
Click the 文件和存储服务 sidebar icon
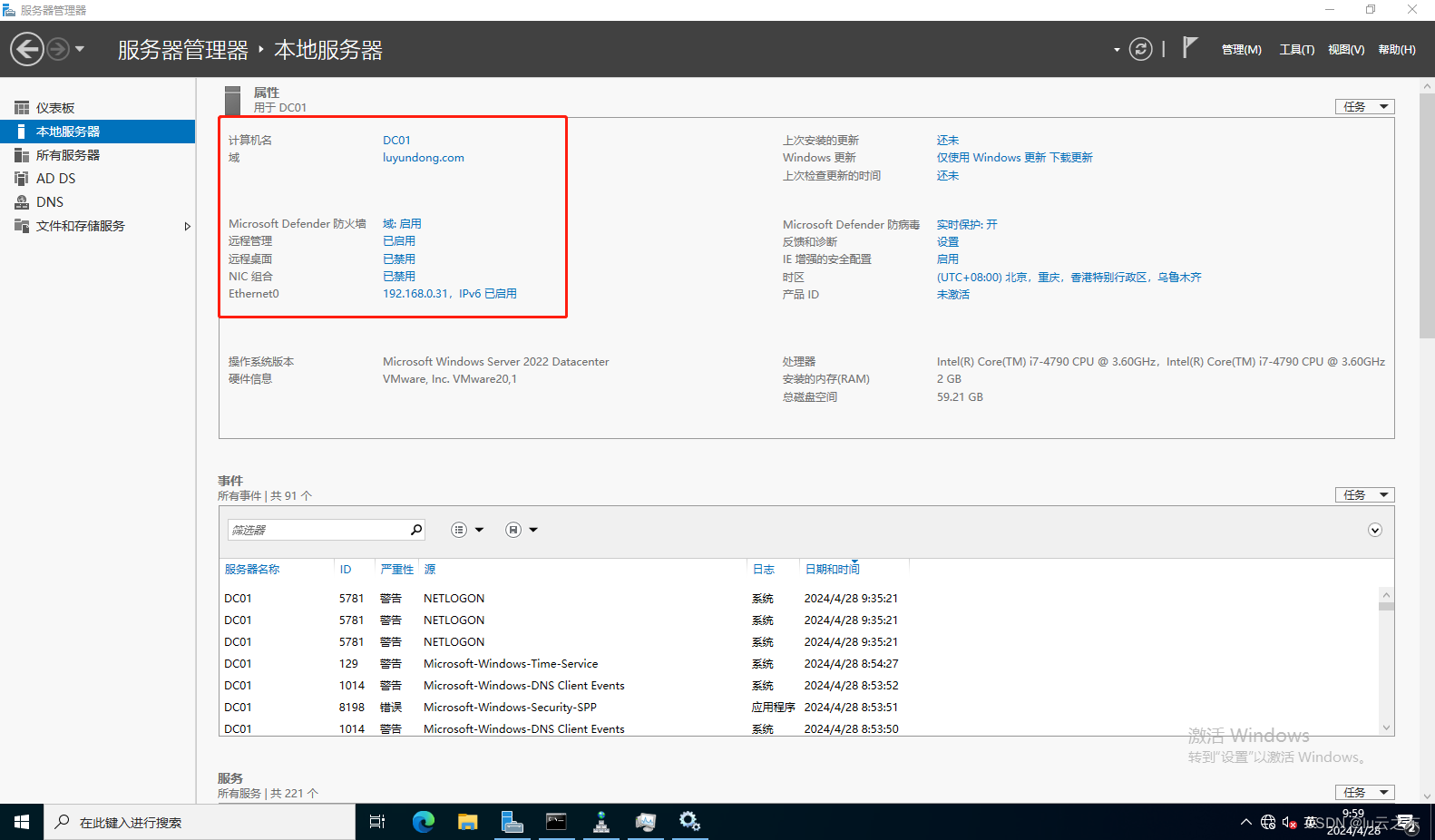[x=22, y=226]
